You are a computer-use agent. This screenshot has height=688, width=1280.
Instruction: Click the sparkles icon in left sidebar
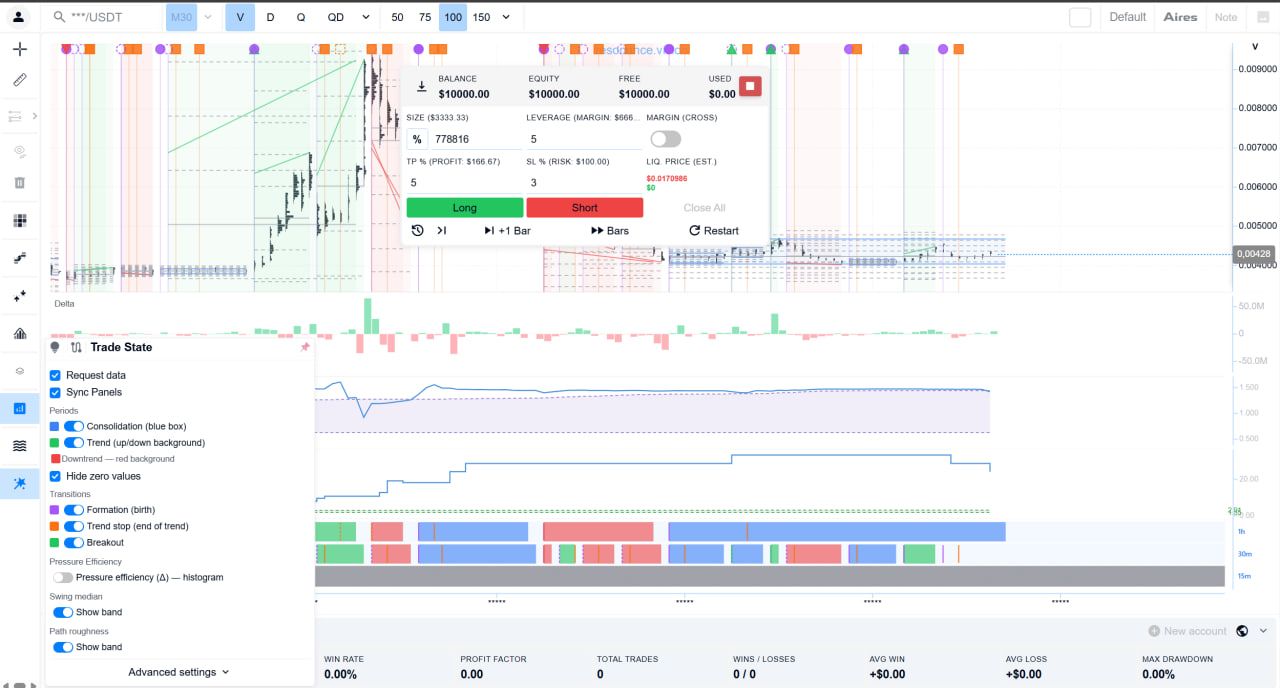click(x=19, y=296)
